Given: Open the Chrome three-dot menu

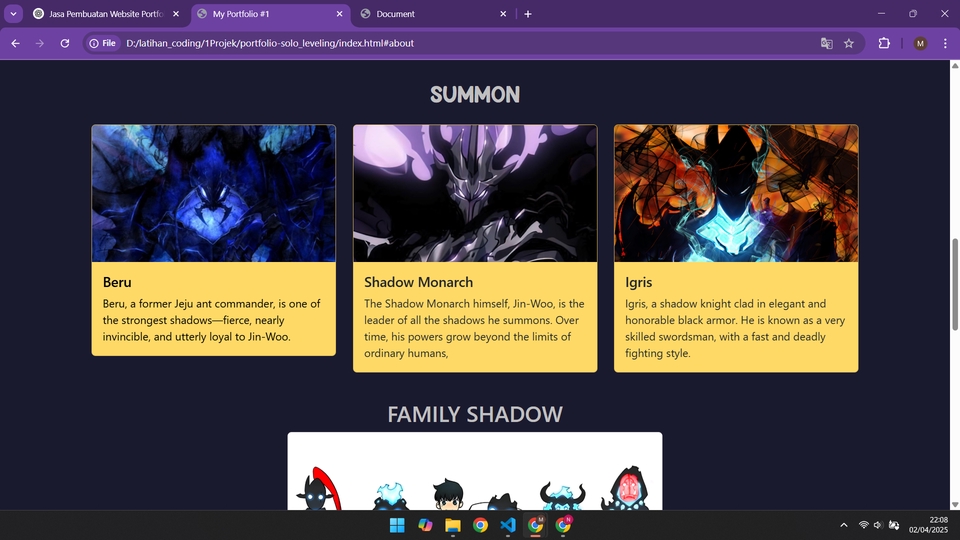Looking at the screenshot, I should point(945,43).
